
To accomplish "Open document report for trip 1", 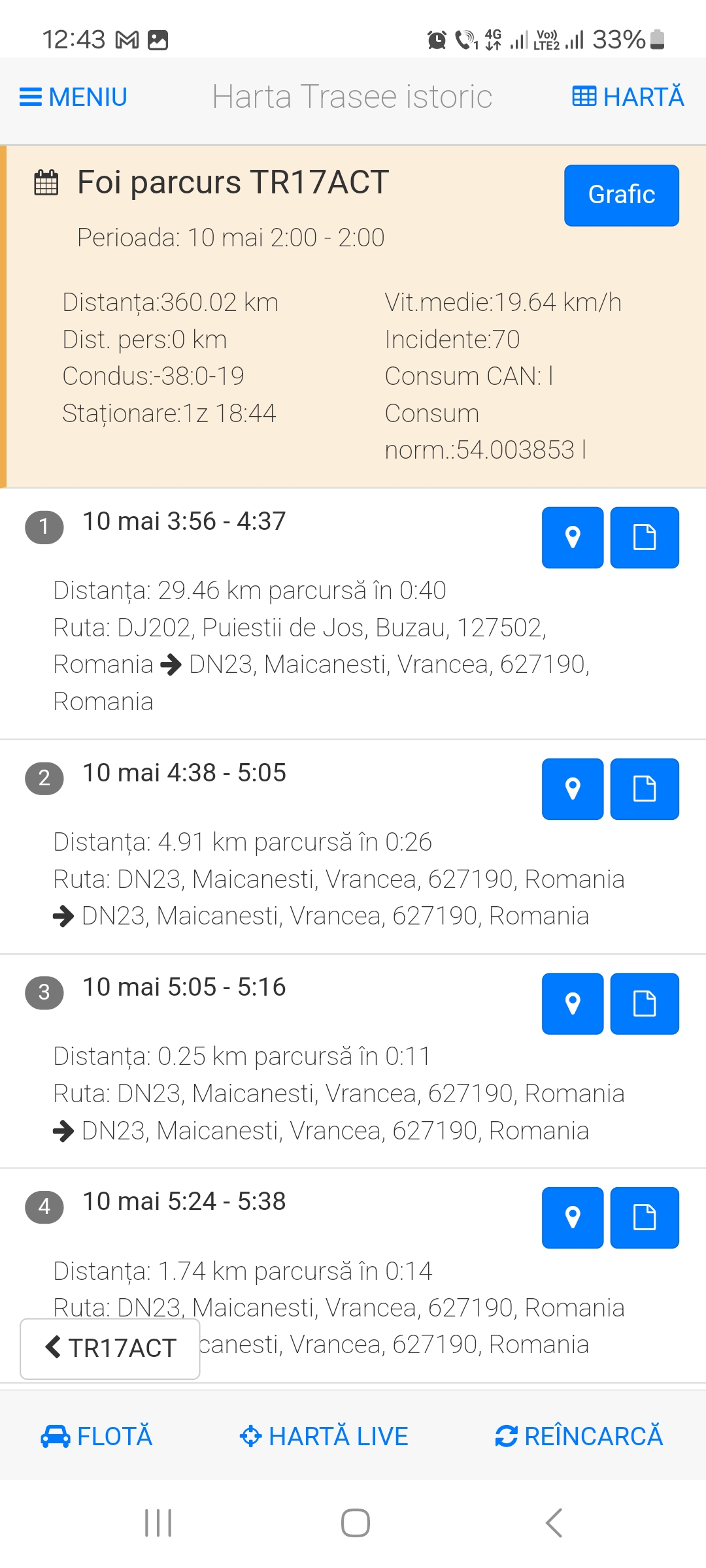I will (x=644, y=538).
